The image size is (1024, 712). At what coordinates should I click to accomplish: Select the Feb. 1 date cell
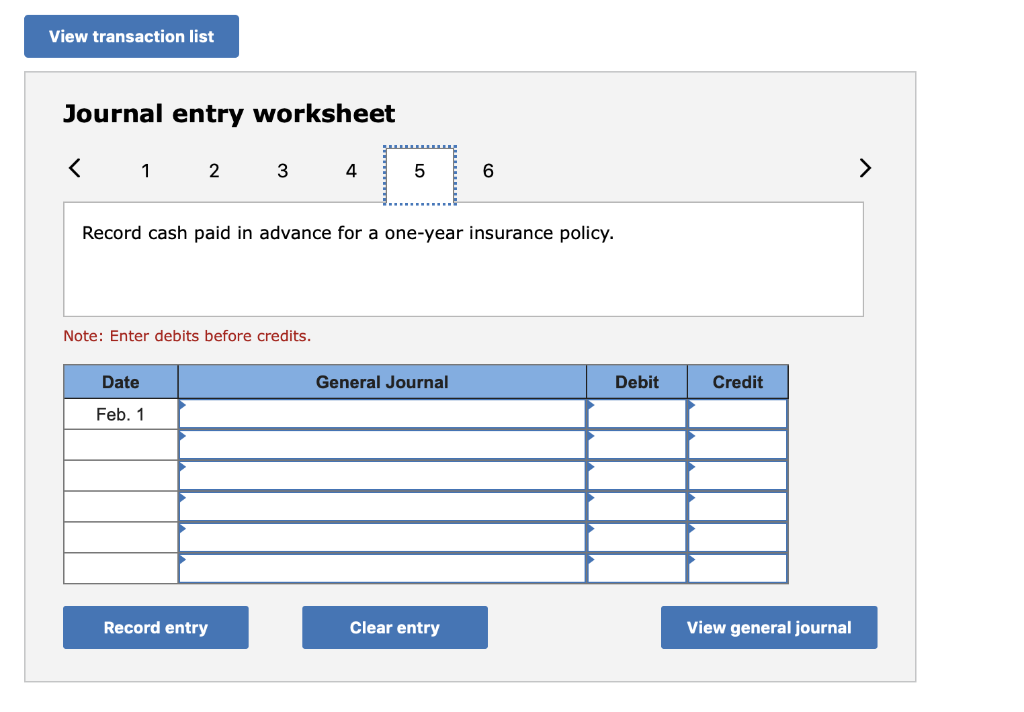point(120,412)
